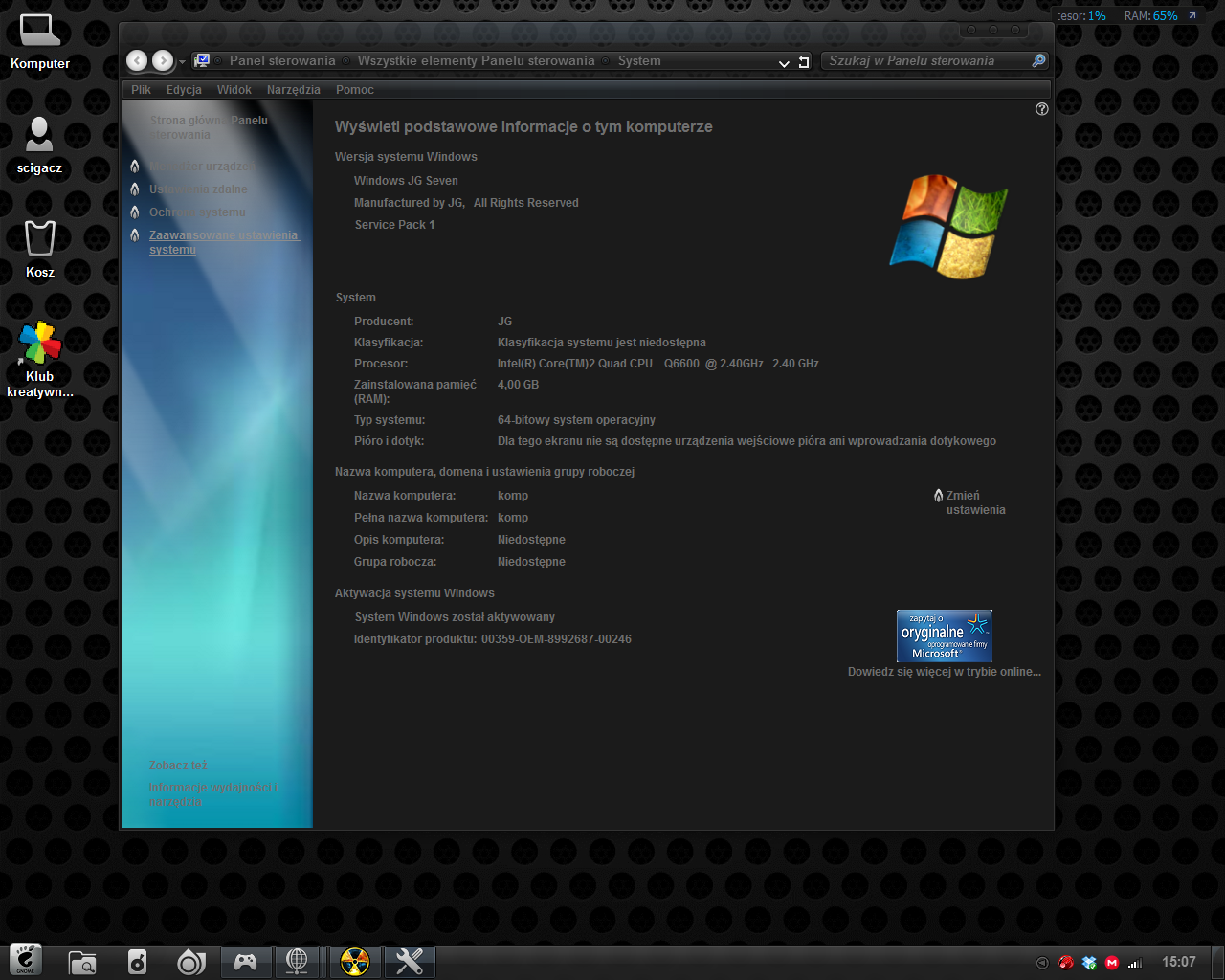Open the Narzędzia menu

(x=294, y=90)
